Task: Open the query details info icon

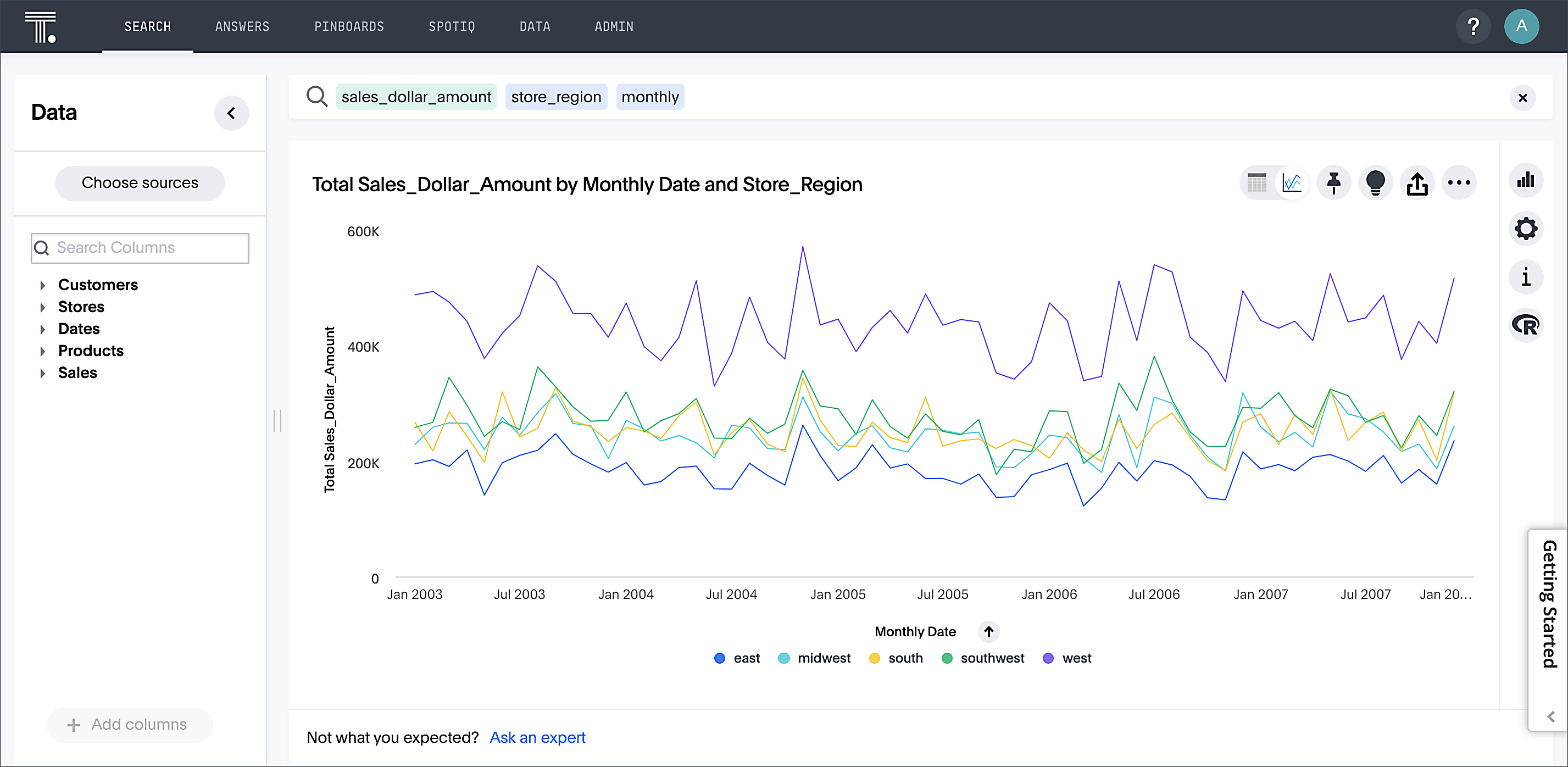Action: tap(1525, 277)
